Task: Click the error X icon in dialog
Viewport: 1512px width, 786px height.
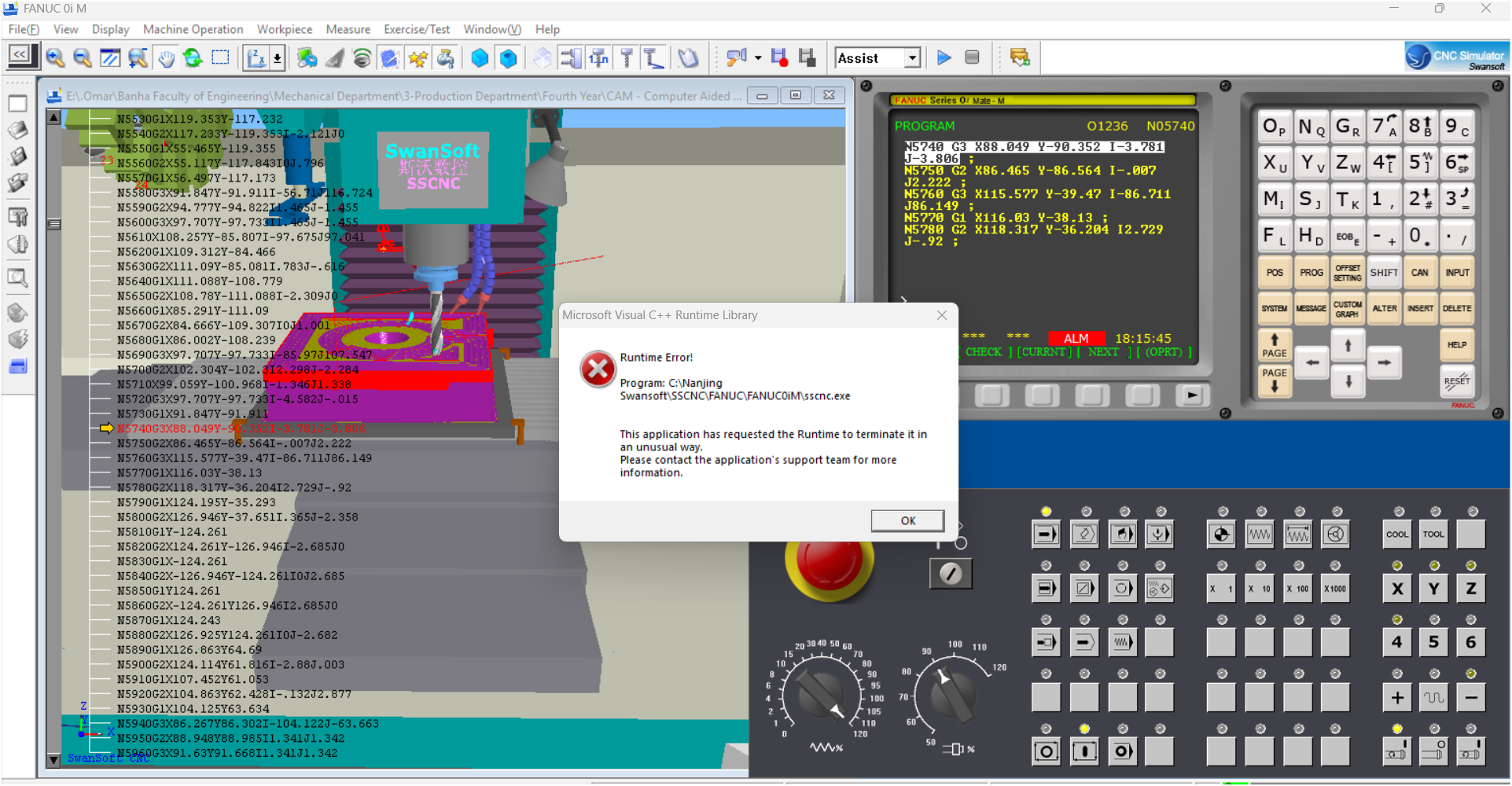Action: coord(598,369)
